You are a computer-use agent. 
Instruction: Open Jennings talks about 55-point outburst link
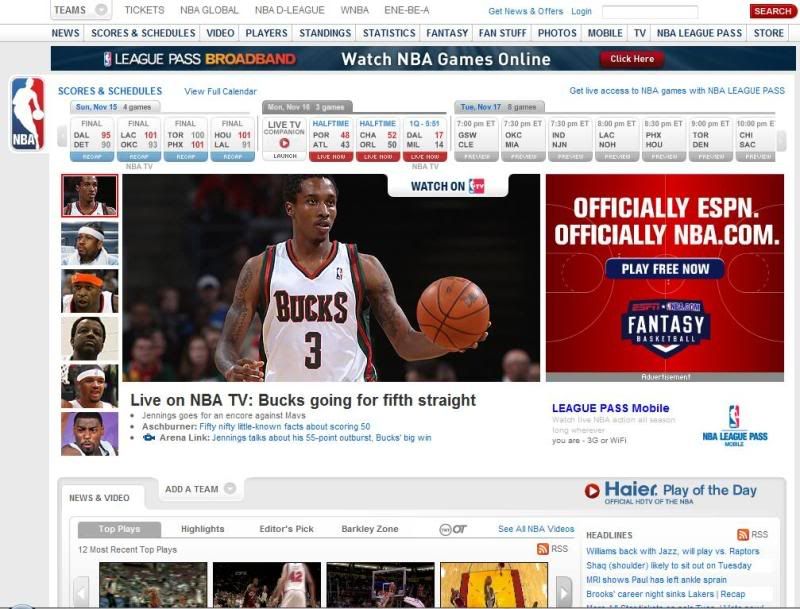pos(321,438)
